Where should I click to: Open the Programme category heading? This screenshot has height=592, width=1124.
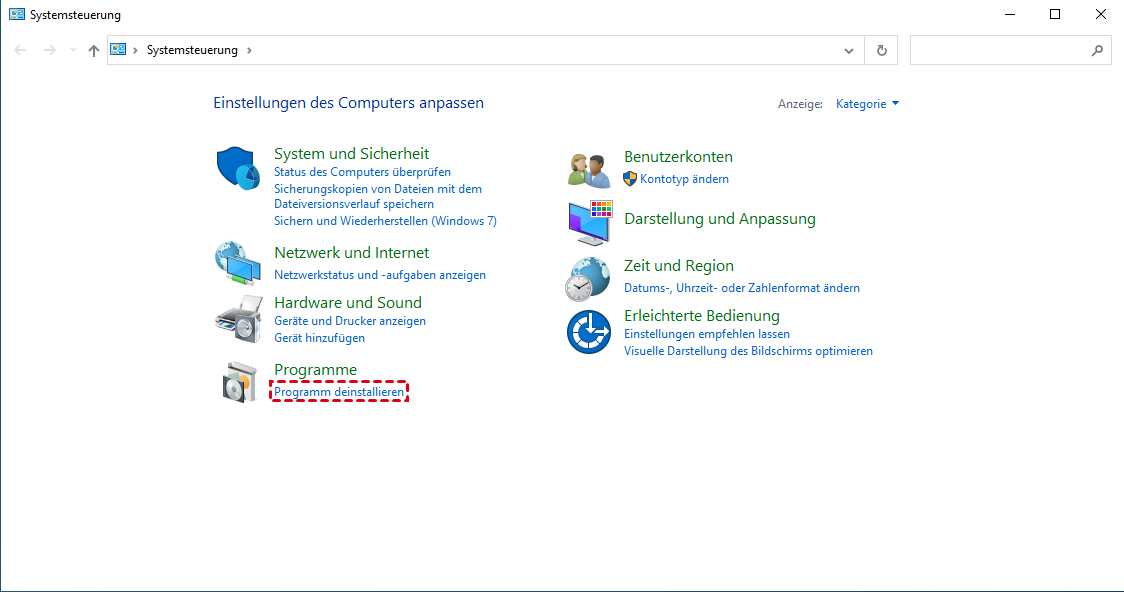point(315,370)
